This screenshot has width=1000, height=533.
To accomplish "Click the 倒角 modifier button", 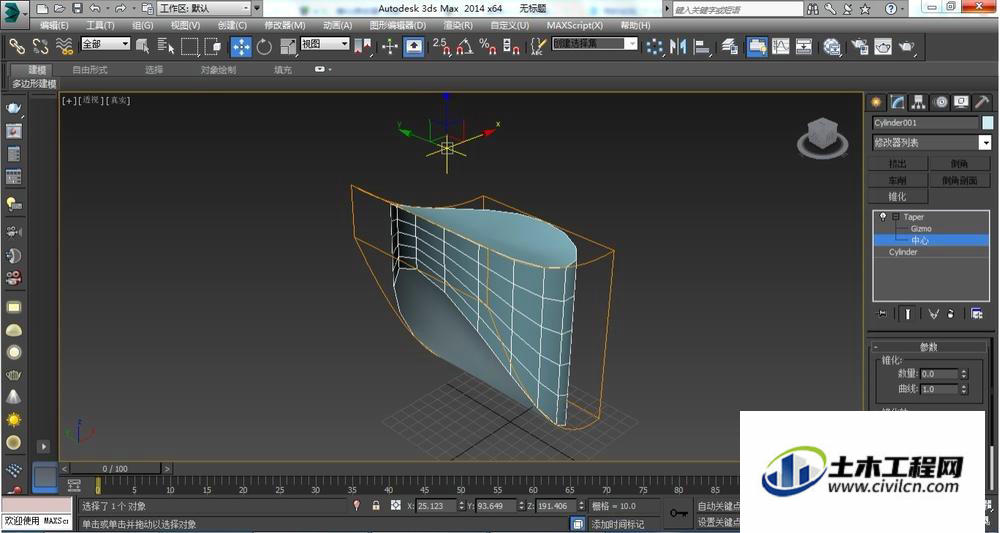I will coord(959,164).
